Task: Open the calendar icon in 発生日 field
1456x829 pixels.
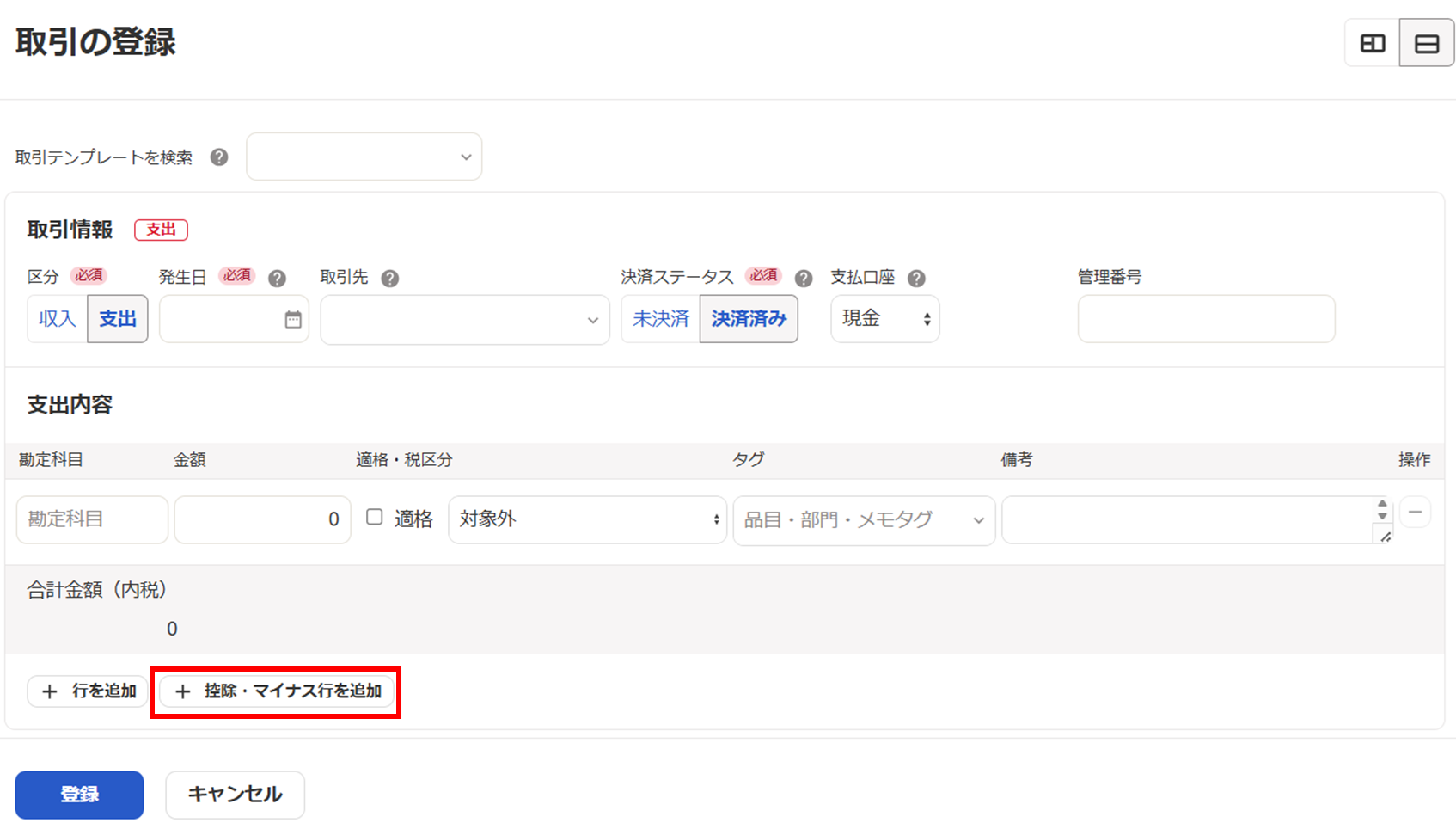Action: pos(293,320)
